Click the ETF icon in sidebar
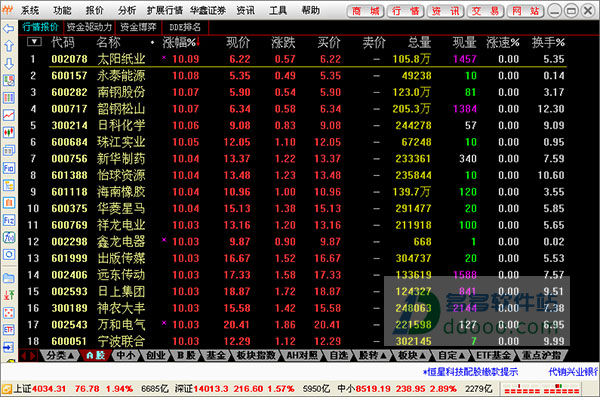 pos(8,329)
